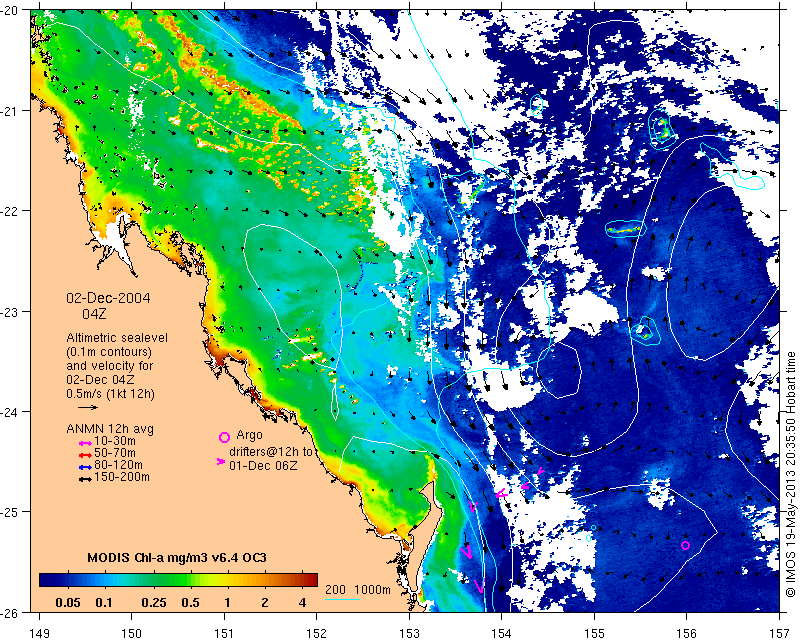
Task: Click the magenta Argo circle symbol in legend
Action: 224,437
